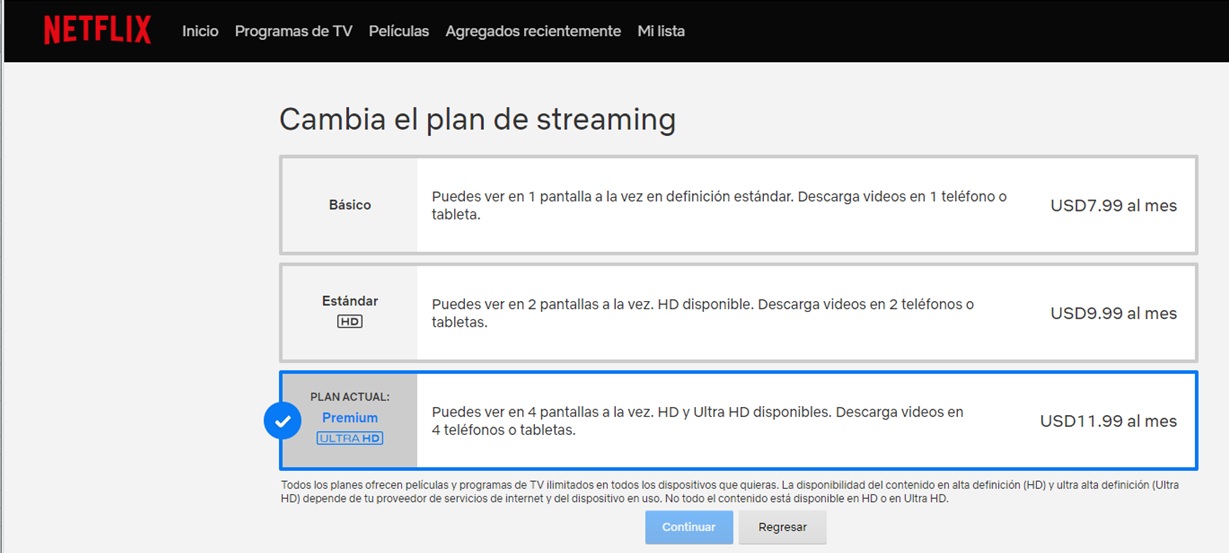Viewport: 1229px width, 553px height.
Task: Click the Estándar description about 2 pantallas
Action: click(x=703, y=313)
